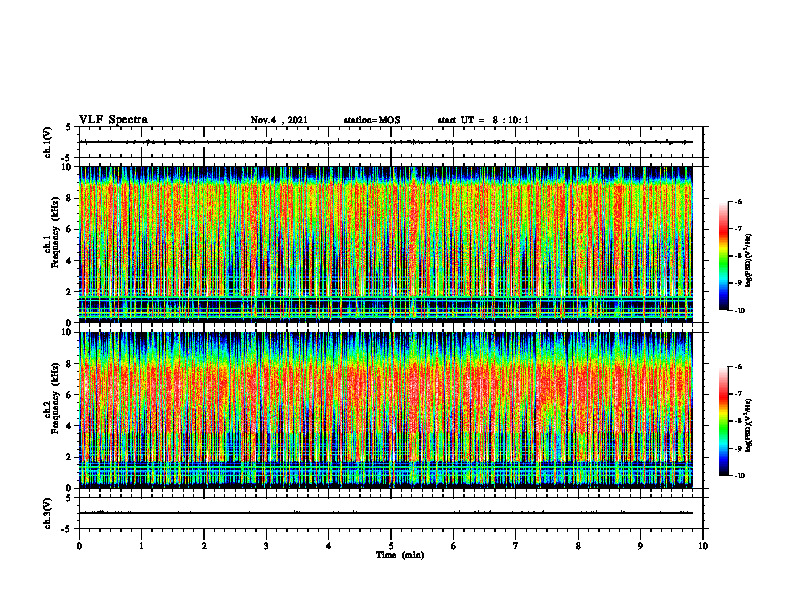Click the "8" kHz tick of ch.2 spectrogram
The width and height of the screenshot is (792, 612).
[70, 364]
